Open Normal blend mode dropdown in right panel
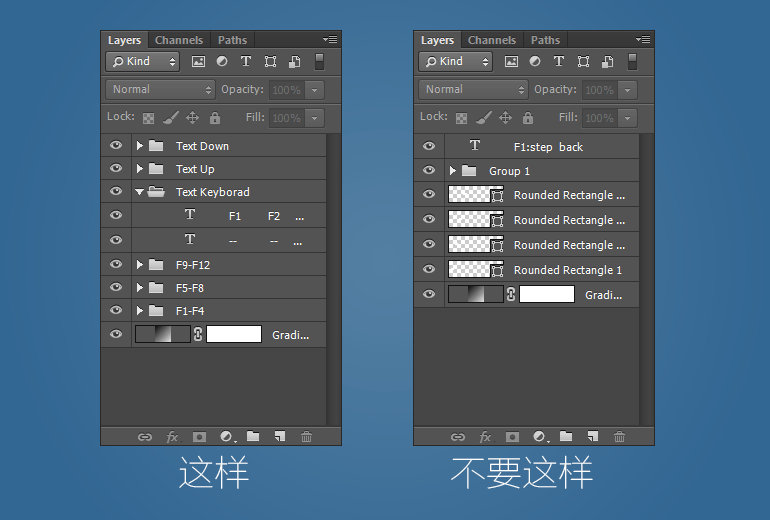 (x=473, y=89)
